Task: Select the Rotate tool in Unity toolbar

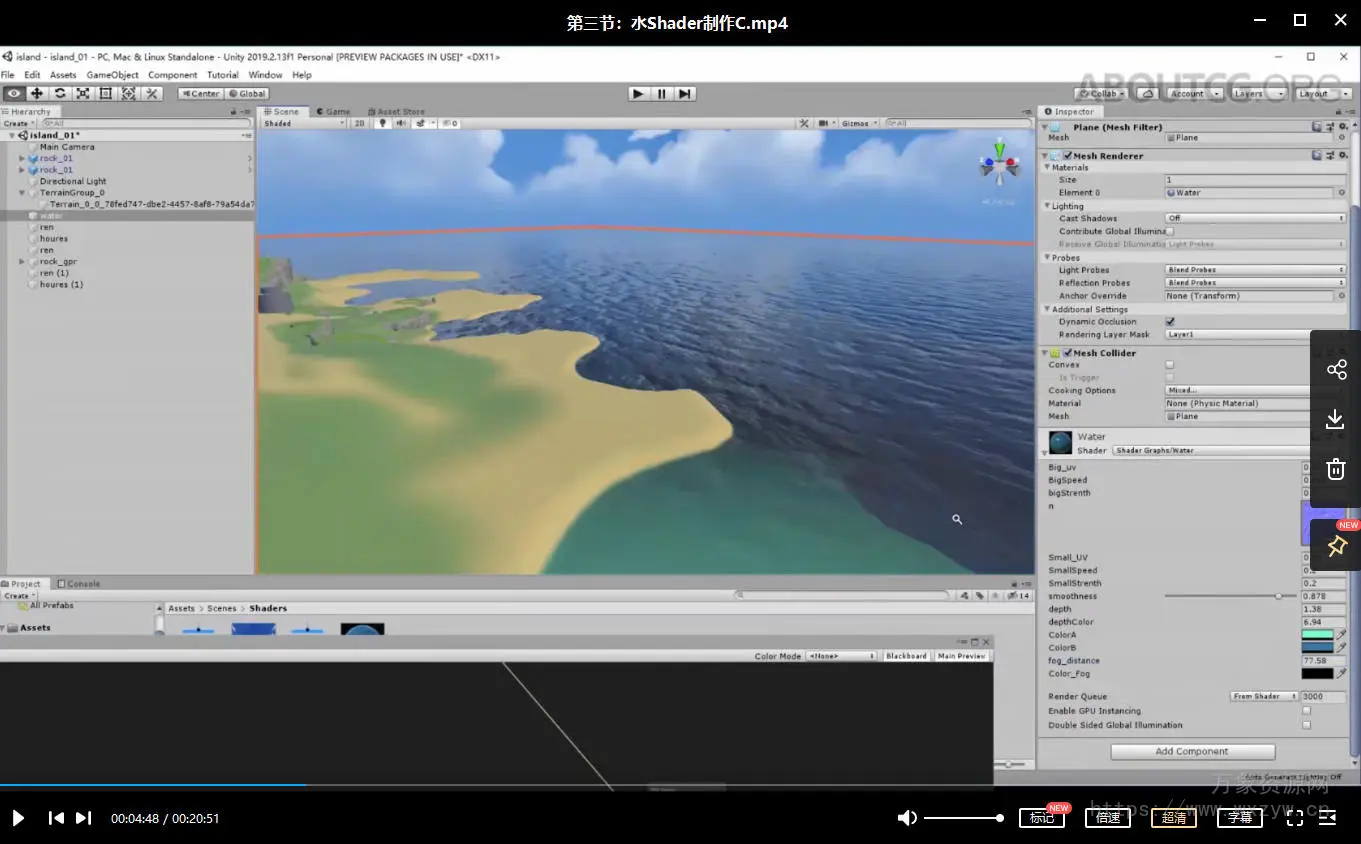Action: point(60,93)
